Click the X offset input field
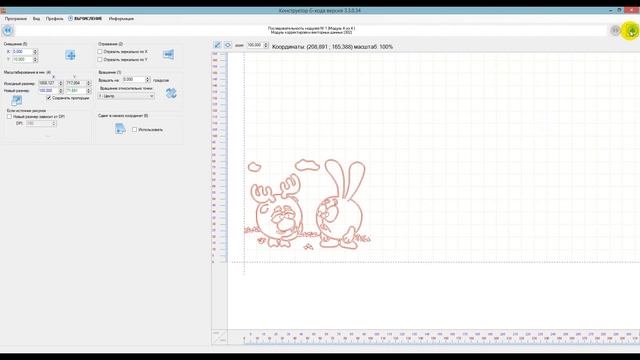This screenshot has height=360, width=640. tap(22, 52)
